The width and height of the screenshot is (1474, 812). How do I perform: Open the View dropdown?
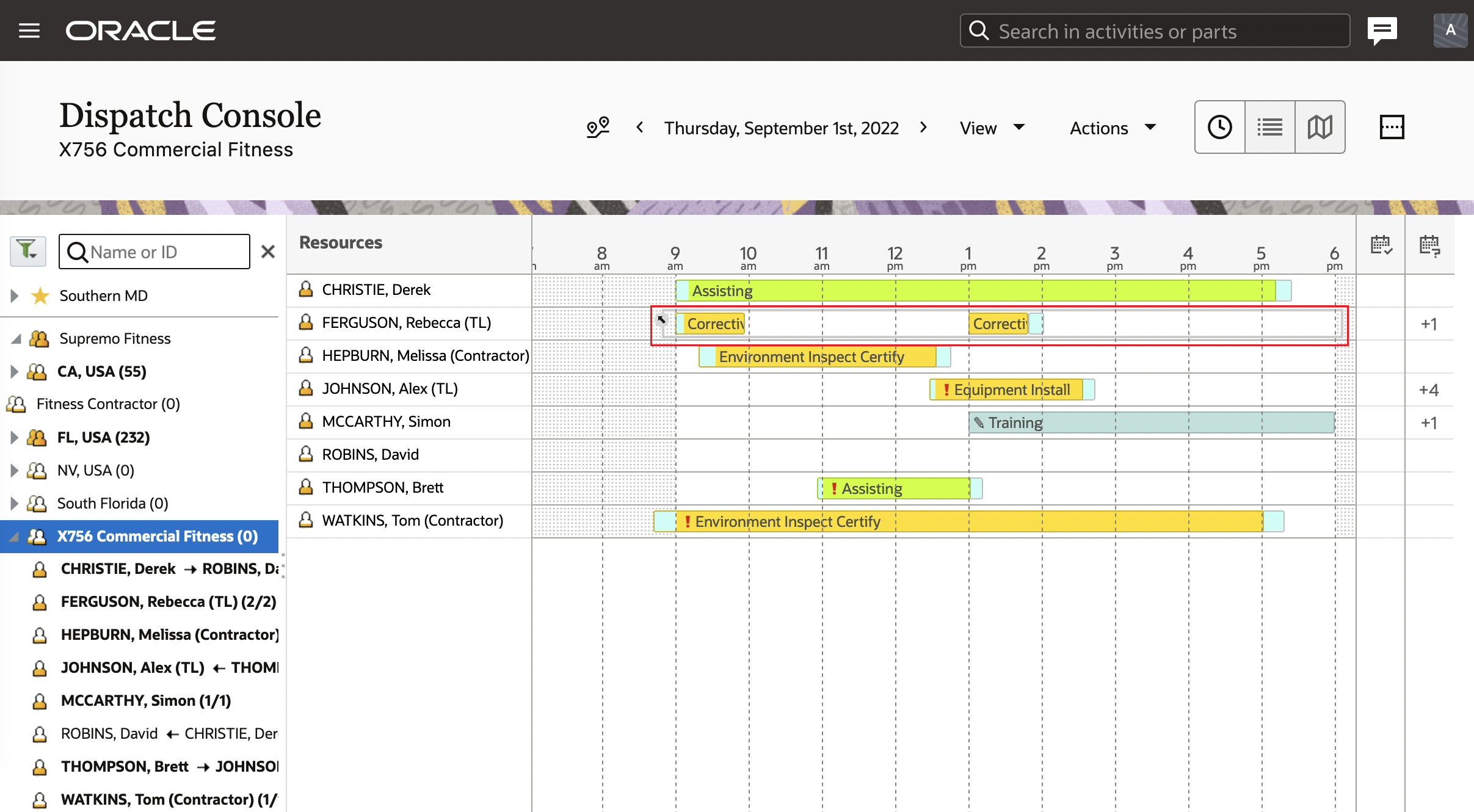pos(992,128)
